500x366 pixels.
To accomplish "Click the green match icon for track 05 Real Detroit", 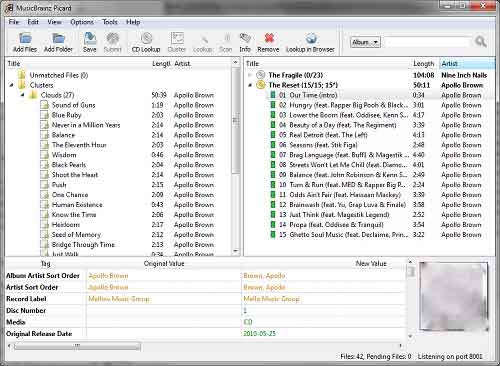I will click(x=273, y=135).
